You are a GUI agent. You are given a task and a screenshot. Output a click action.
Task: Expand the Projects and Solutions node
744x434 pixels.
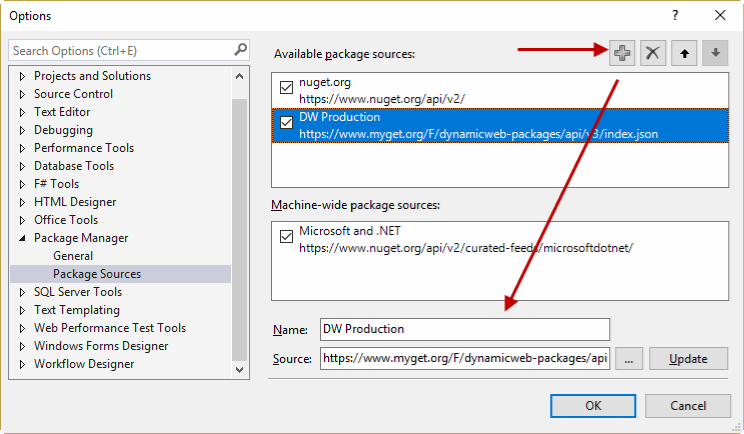click(24, 76)
